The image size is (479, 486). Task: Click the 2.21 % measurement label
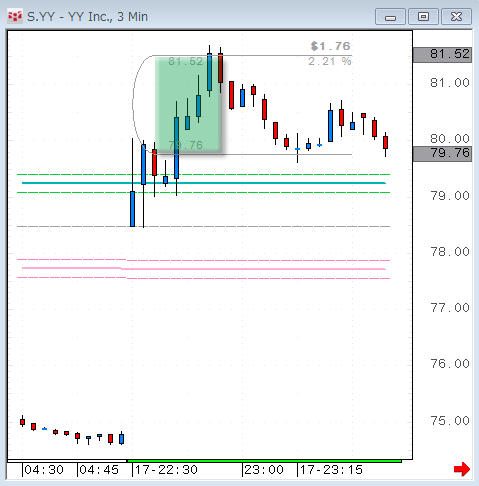(330, 61)
